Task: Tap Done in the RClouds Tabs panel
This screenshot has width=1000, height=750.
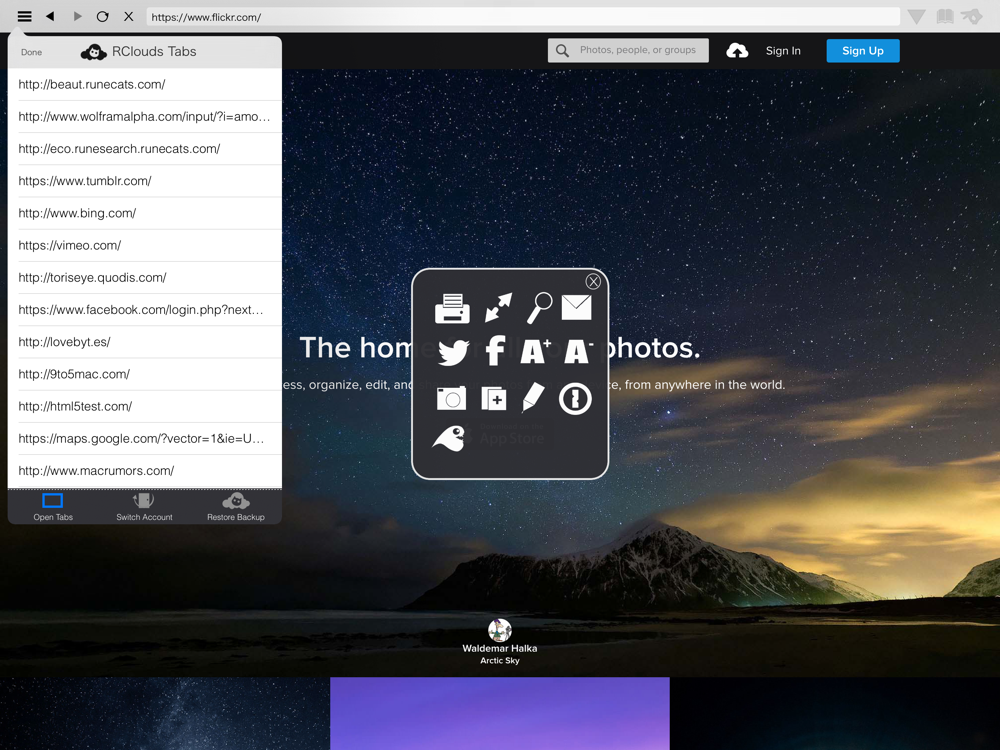Action: 31,52
